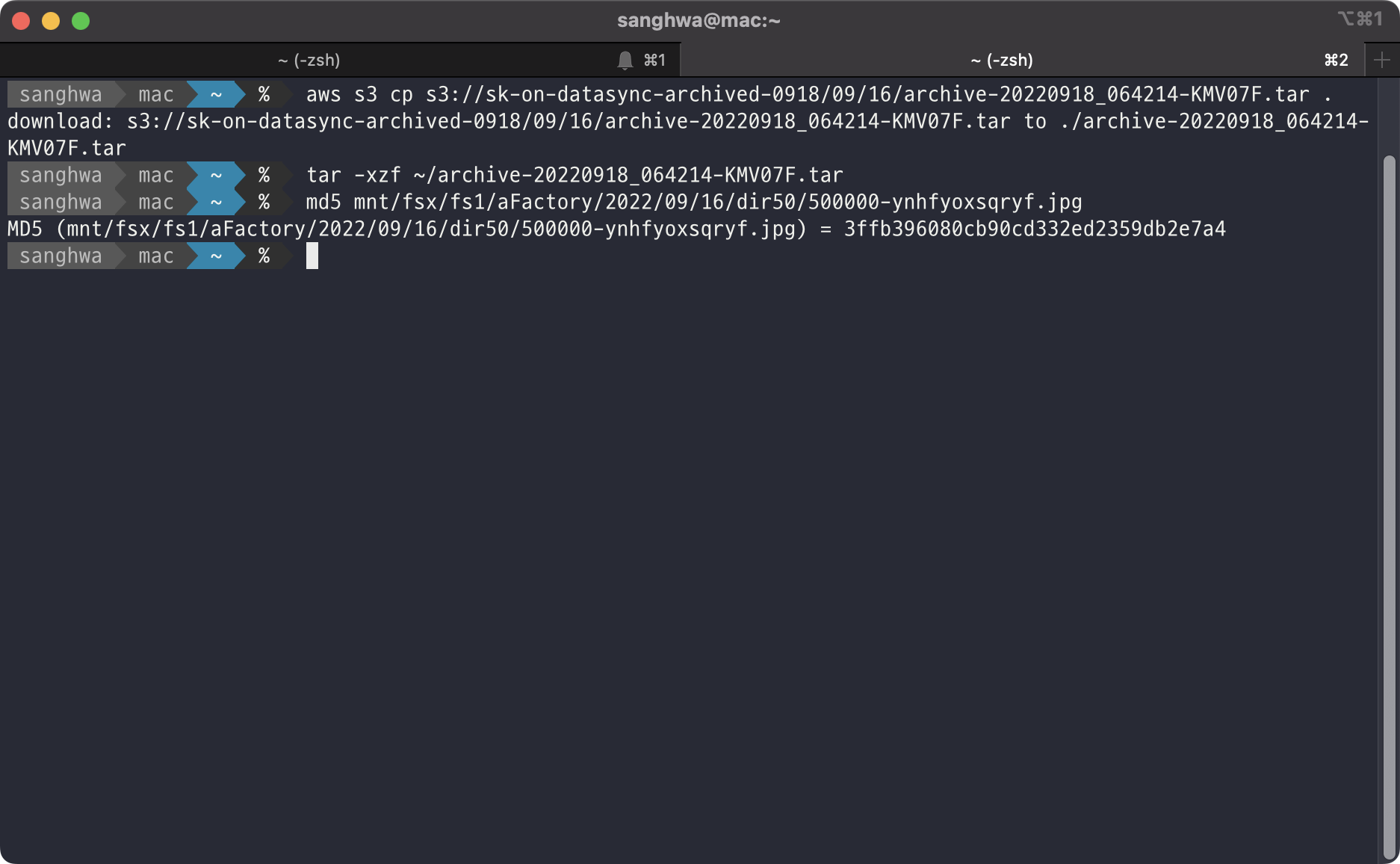
Task: Click the MD5 hash value 3ffb396080cb...
Action: point(1035,229)
